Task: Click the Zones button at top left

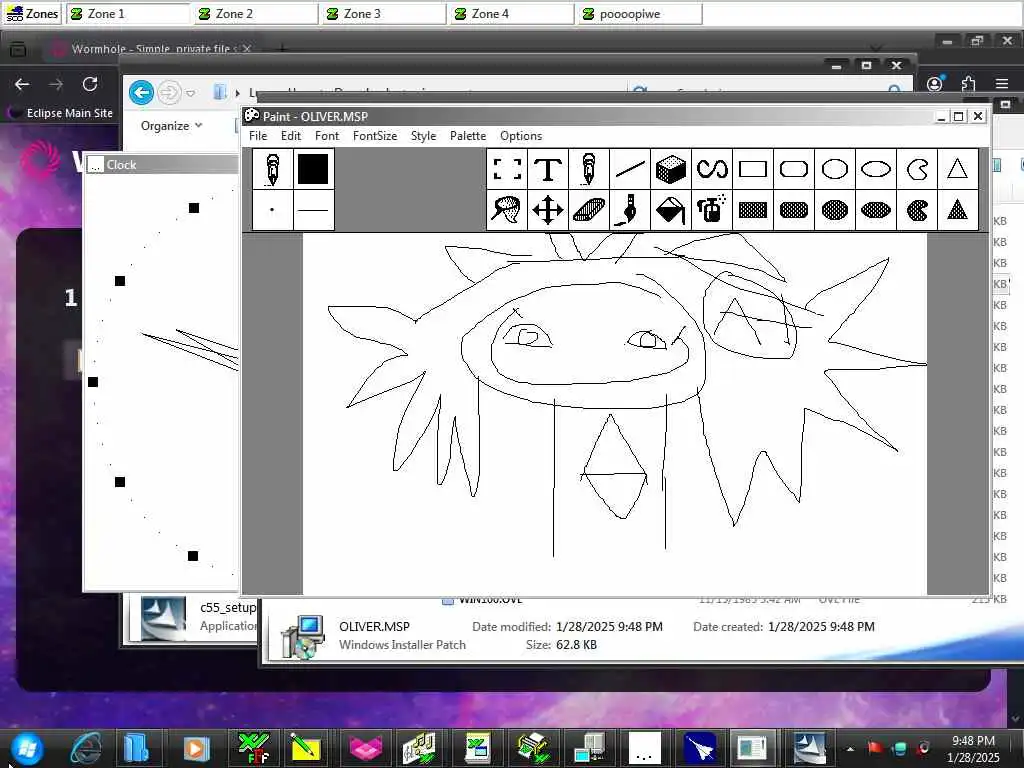Action: pos(32,14)
